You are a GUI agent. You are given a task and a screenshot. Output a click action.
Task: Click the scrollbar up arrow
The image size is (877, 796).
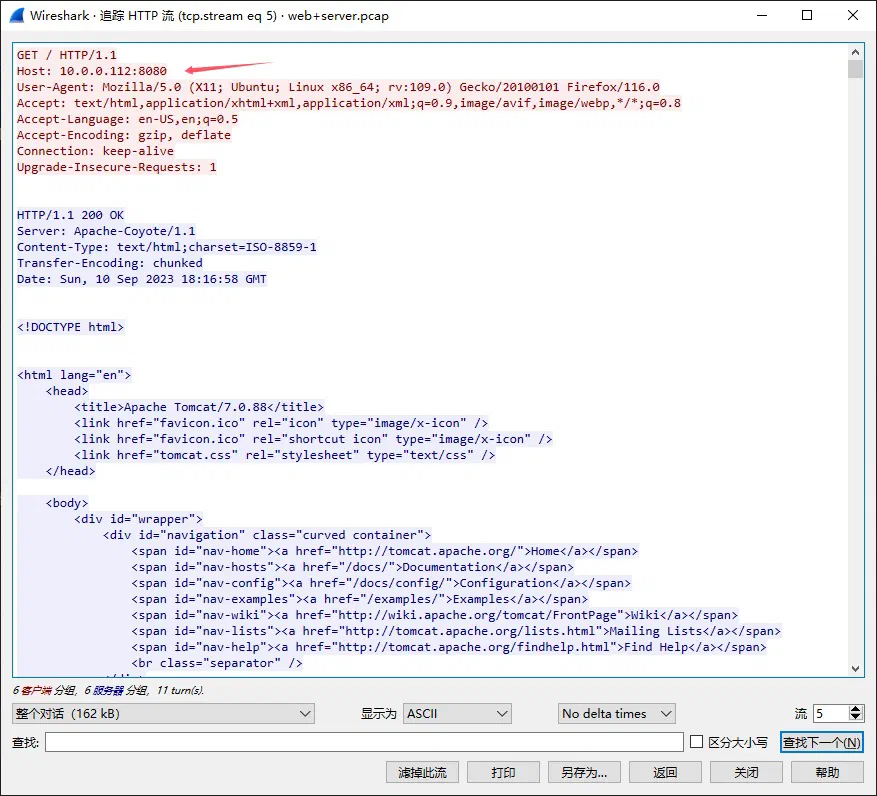point(855,52)
